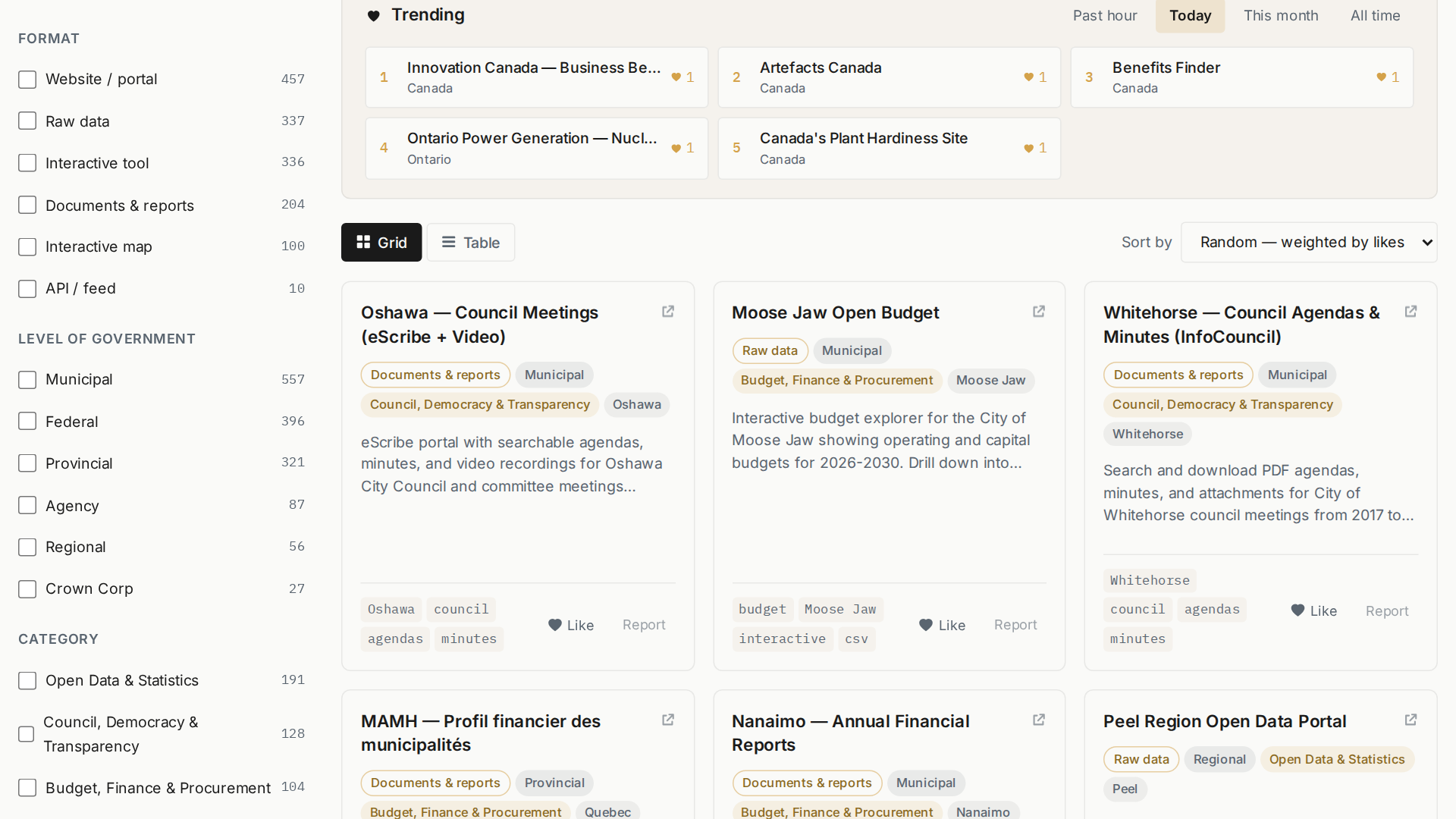Viewport: 1456px width, 819px height.
Task: Click heart icon on Whitehorse card Like
Action: (x=1298, y=610)
